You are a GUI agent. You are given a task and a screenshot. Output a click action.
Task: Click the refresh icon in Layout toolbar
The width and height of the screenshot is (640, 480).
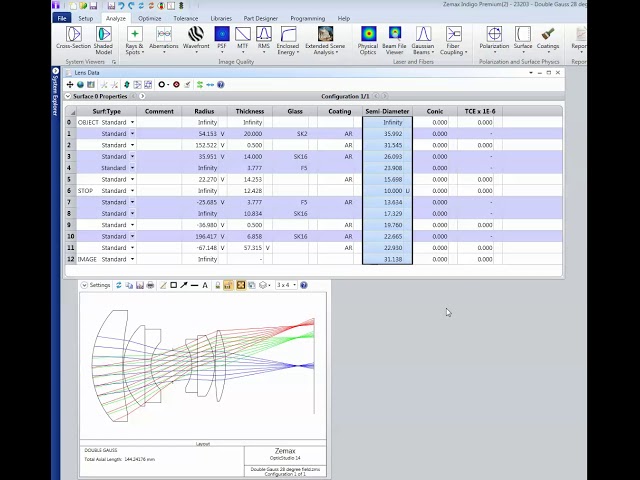(x=119, y=285)
